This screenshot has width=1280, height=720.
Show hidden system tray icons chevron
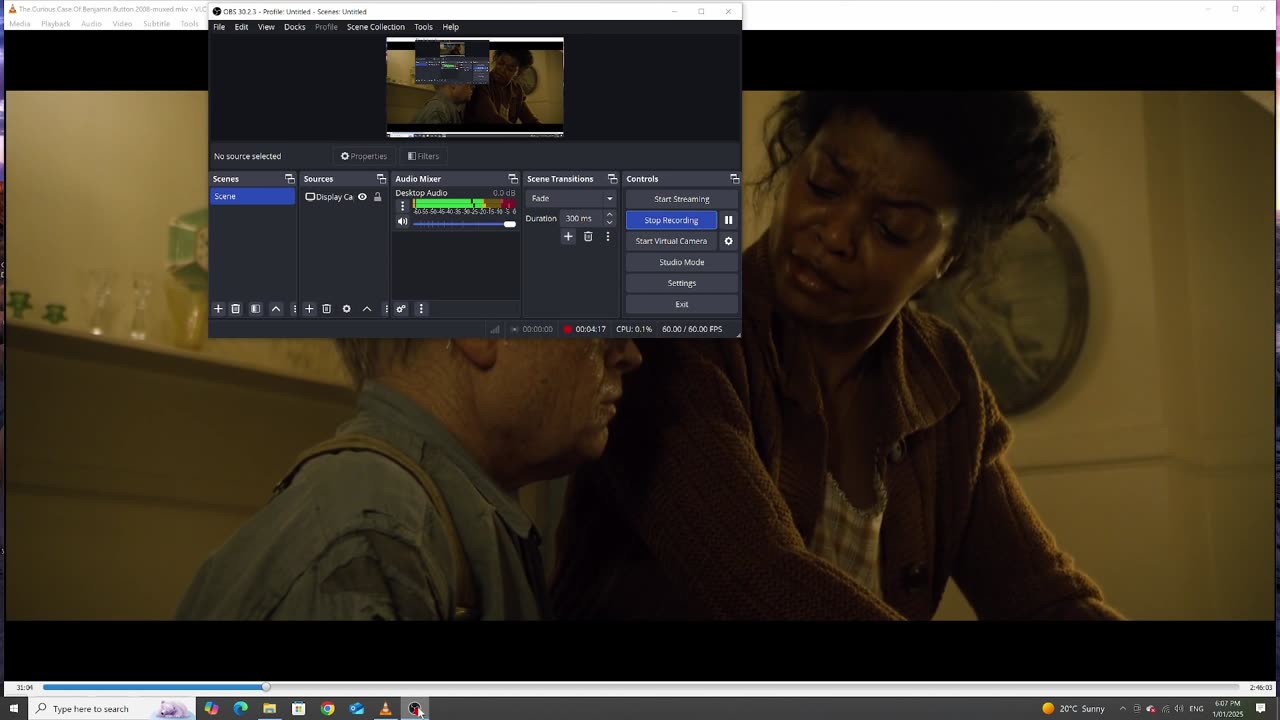coord(1122,709)
